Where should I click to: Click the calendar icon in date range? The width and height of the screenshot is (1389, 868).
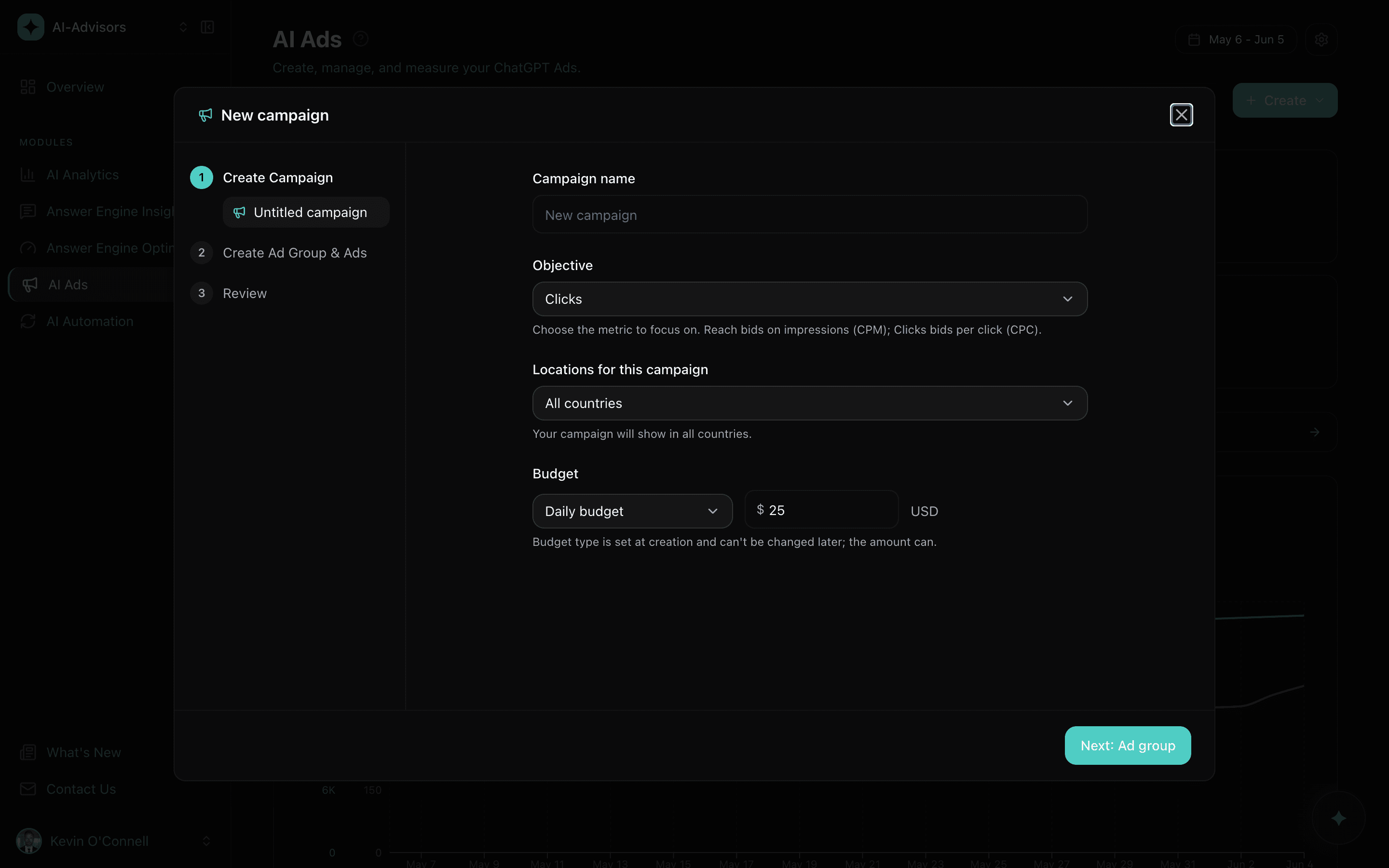point(1194,40)
